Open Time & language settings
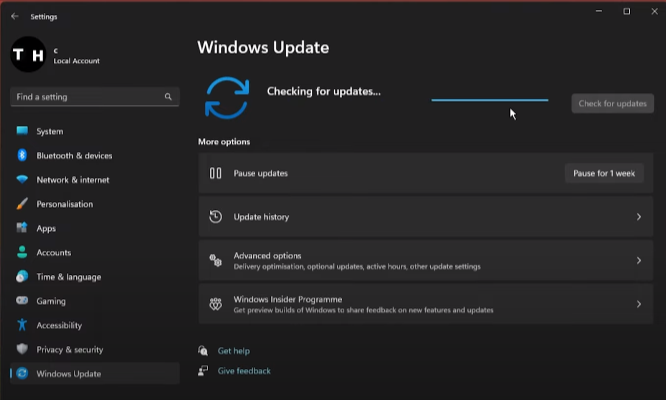666x400 pixels. pos(95,277)
